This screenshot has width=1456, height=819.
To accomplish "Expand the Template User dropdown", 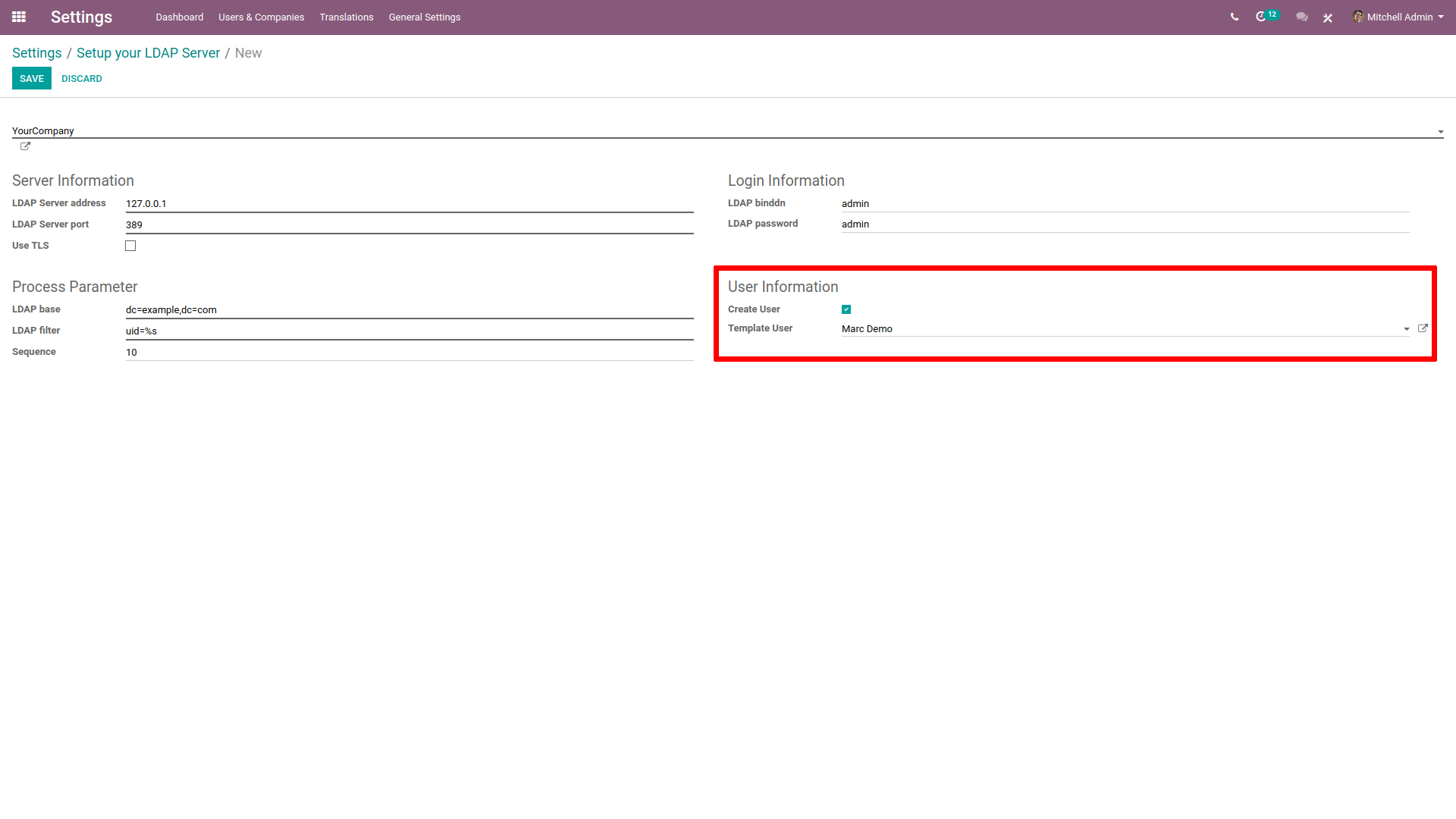I will pos(1407,329).
